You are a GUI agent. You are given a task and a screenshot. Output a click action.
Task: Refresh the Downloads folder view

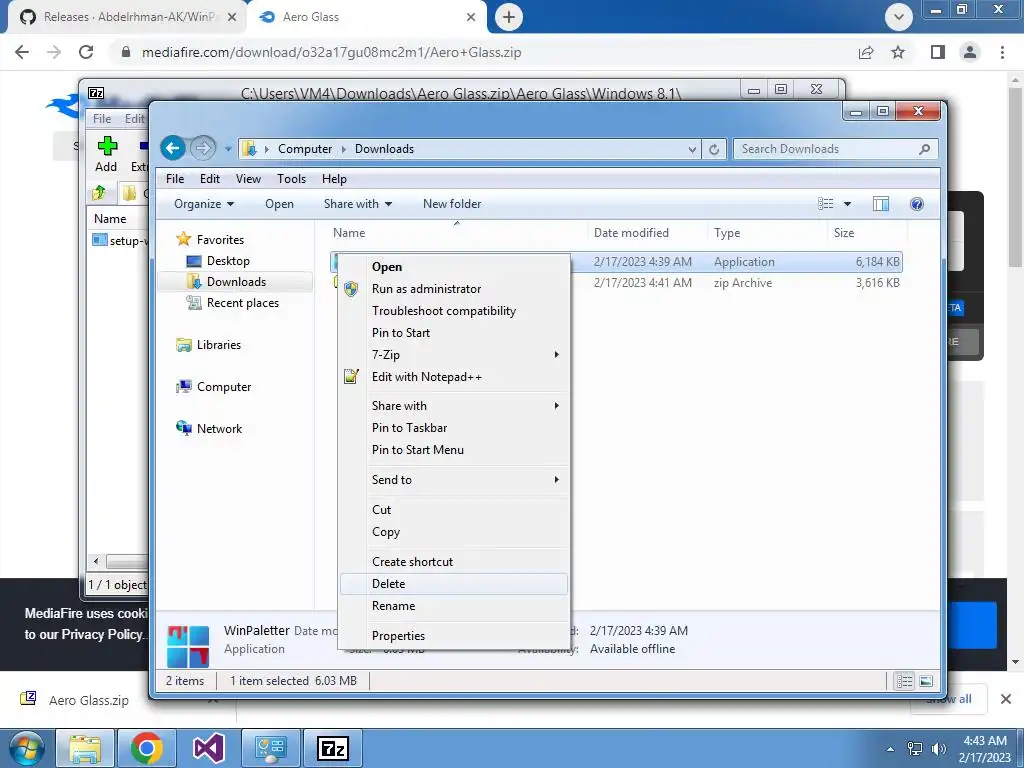point(714,149)
